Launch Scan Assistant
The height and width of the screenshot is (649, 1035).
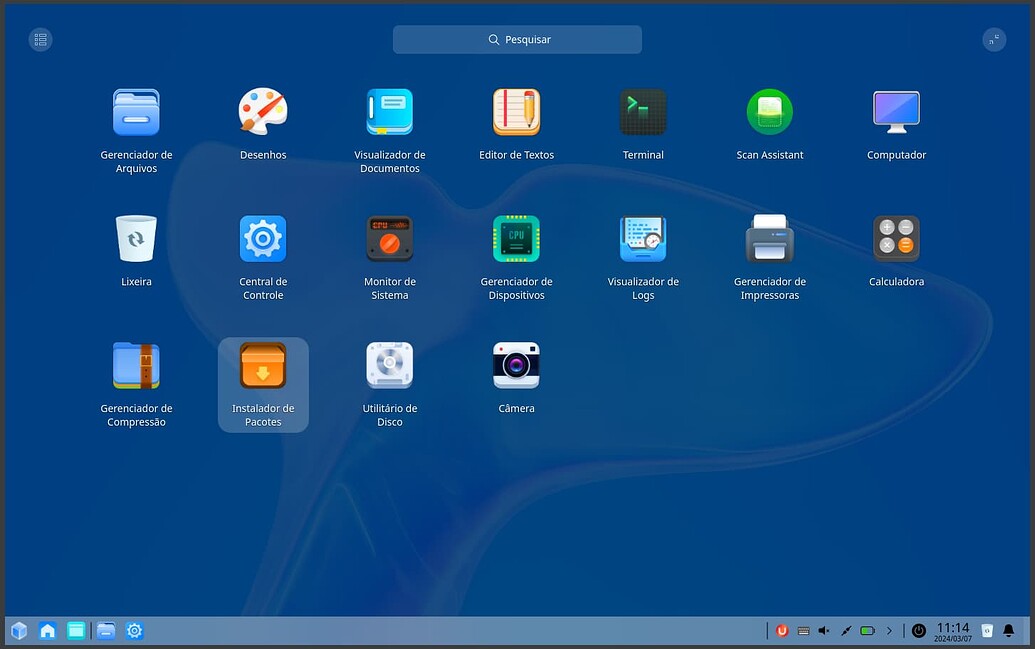(x=769, y=111)
